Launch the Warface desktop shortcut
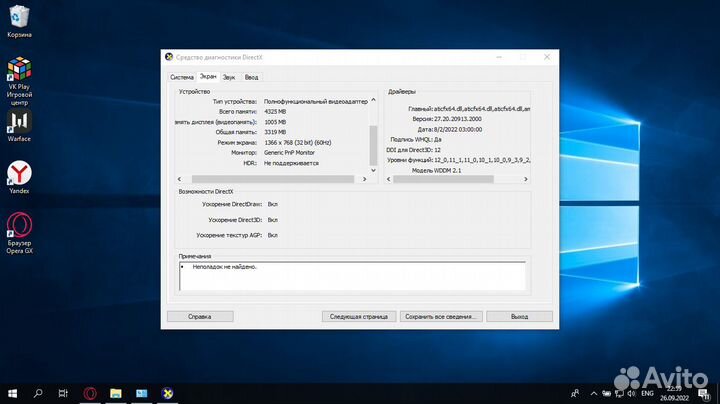 (19, 126)
